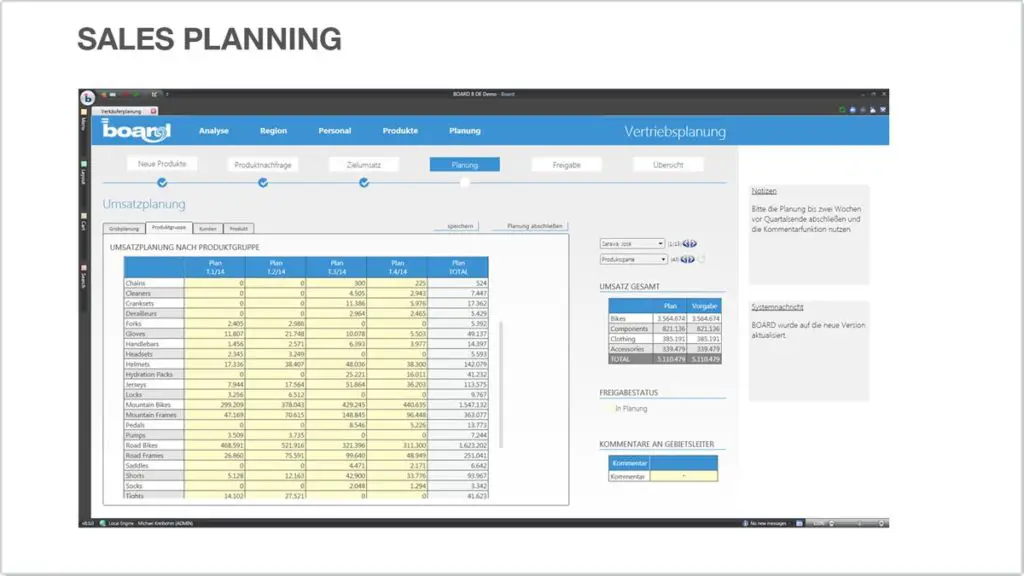Click the empty step marker under Planung
Image resolution: width=1024 pixels, height=576 pixels.
click(464, 183)
